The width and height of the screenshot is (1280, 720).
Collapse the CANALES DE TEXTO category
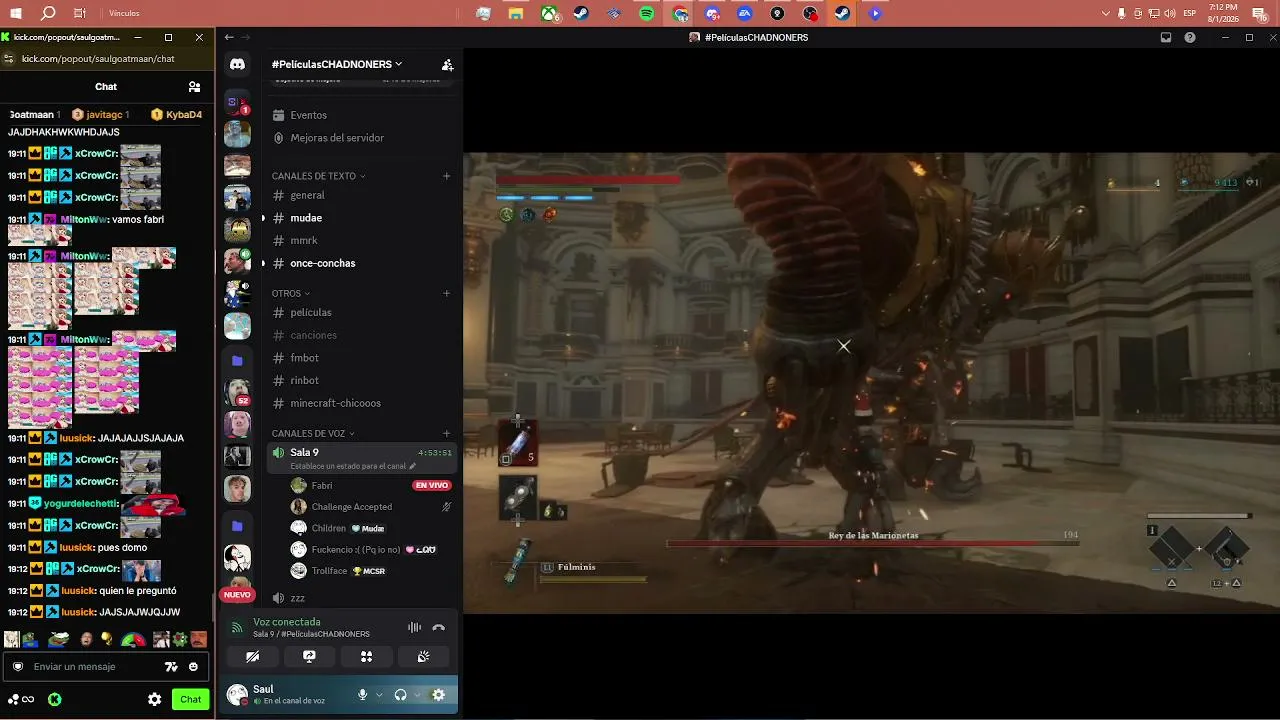pyautogui.click(x=319, y=176)
